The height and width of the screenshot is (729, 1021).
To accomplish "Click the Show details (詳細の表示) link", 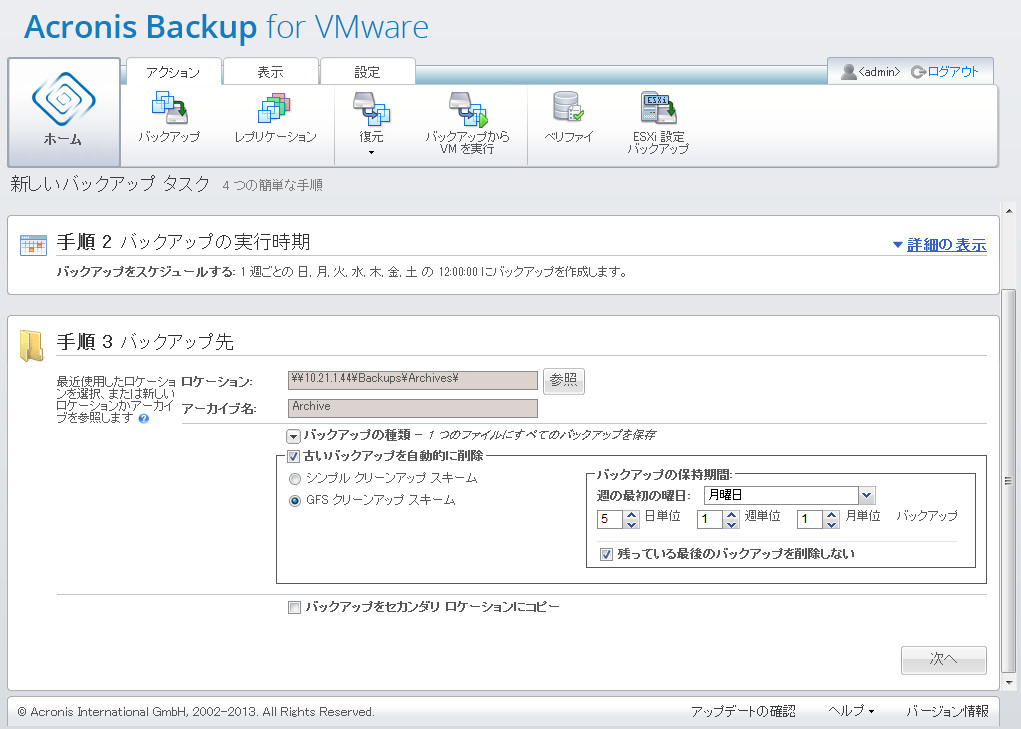I will [938, 245].
